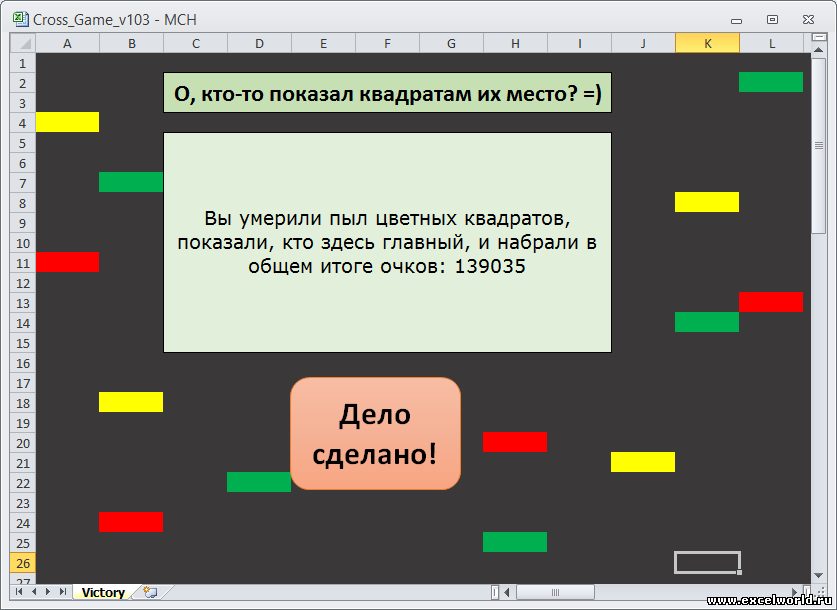The image size is (837, 610).
Task: Click the green title box about квадратам
Action: 388,93
